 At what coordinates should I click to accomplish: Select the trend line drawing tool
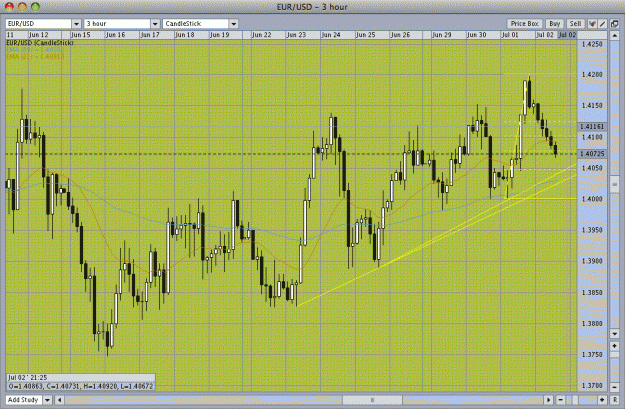pos(603,24)
